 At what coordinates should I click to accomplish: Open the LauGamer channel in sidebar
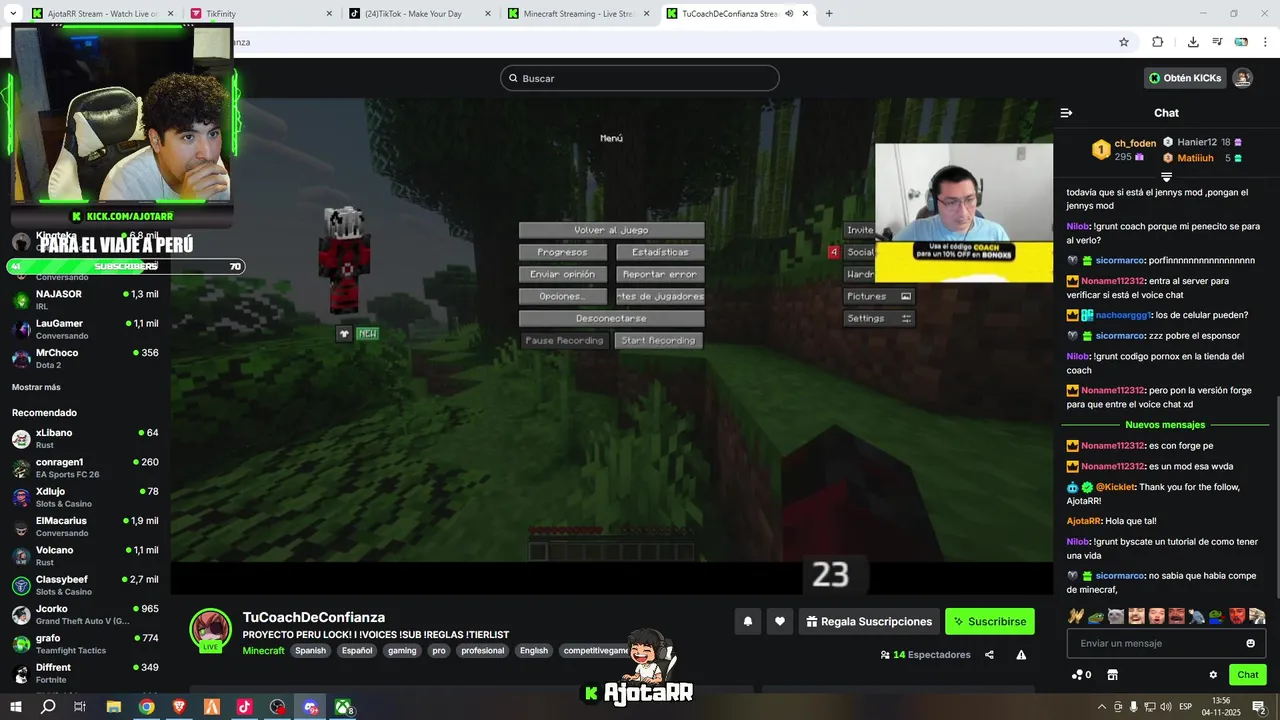coord(85,329)
